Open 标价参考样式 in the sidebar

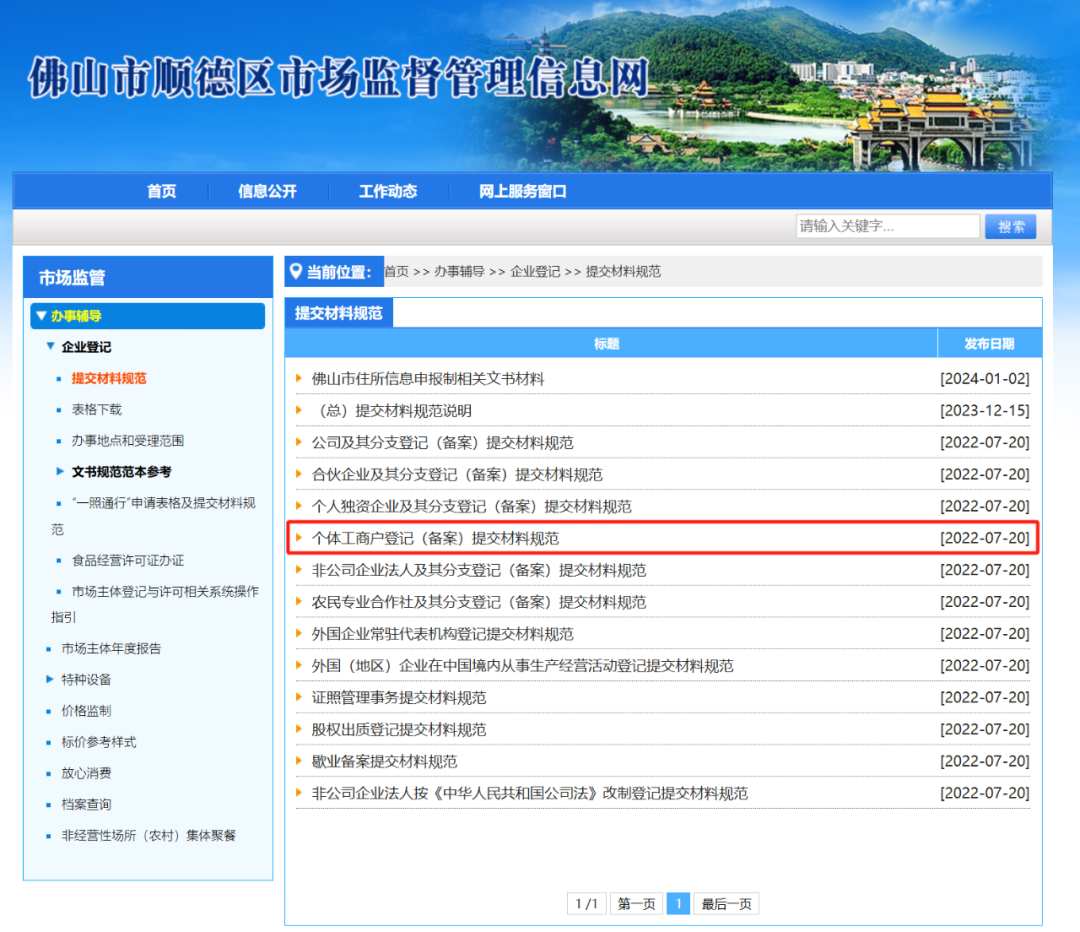pyautogui.click(x=98, y=742)
